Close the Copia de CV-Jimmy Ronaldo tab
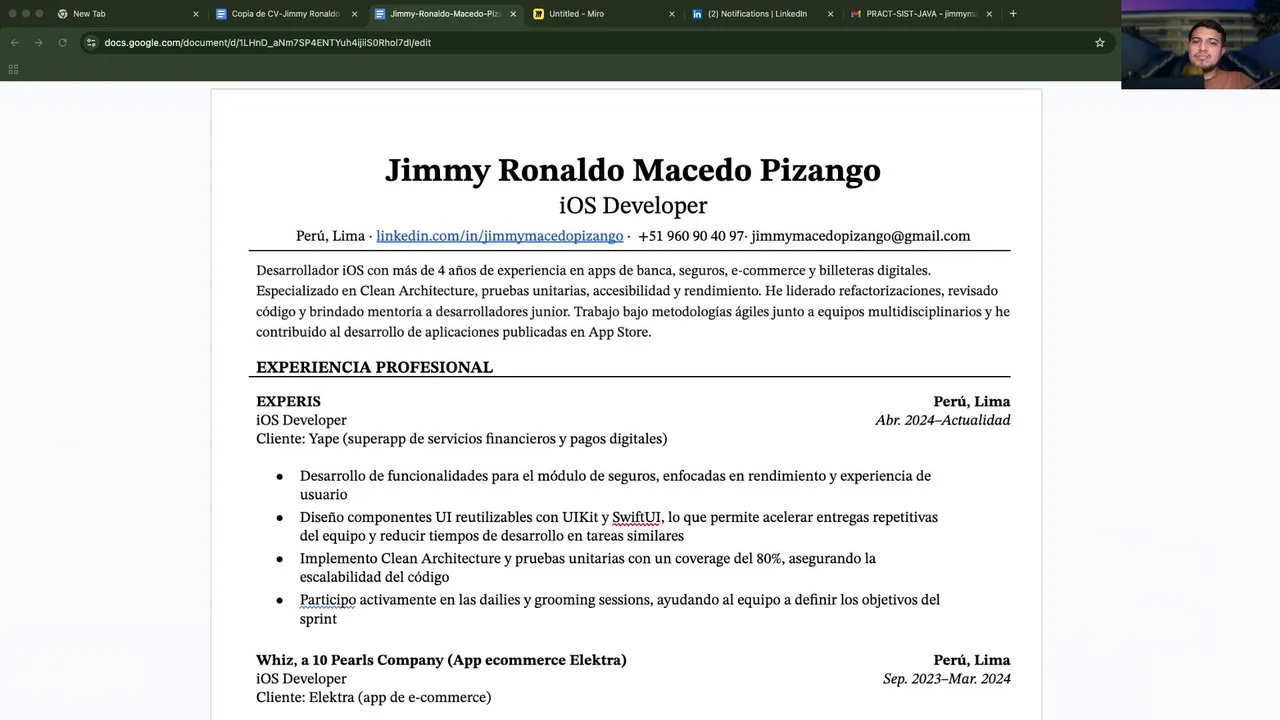Viewport: 1280px width, 720px height. 354,14
